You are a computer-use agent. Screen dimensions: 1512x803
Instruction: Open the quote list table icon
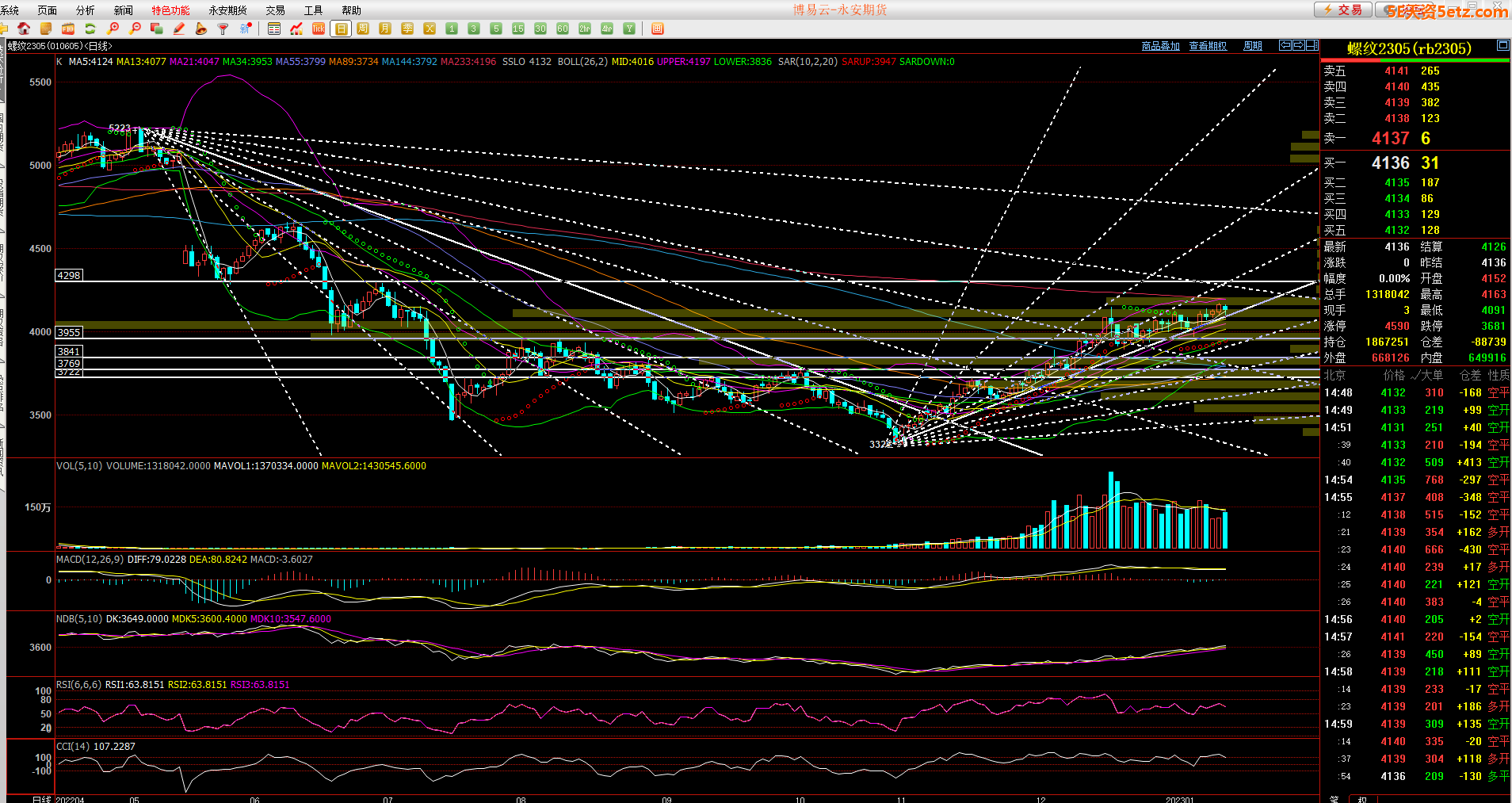(274, 29)
